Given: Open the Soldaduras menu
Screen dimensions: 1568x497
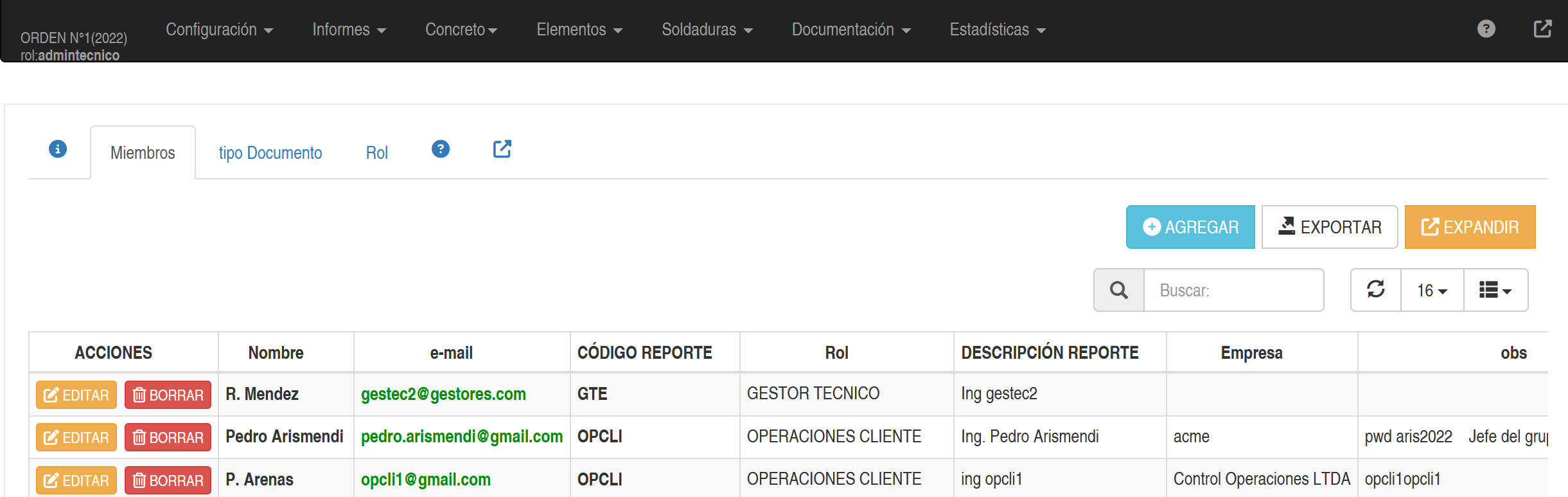Looking at the screenshot, I should (x=707, y=30).
